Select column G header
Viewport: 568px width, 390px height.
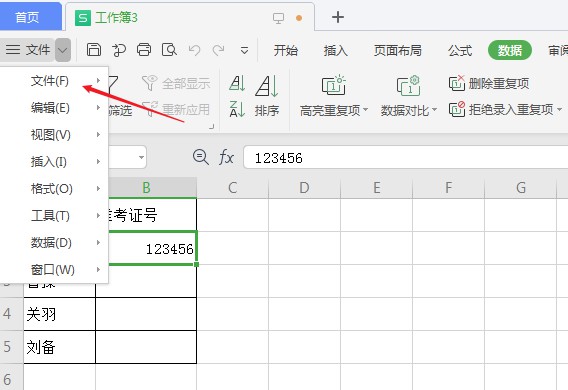pyautogui.click(x=521, y=188)
